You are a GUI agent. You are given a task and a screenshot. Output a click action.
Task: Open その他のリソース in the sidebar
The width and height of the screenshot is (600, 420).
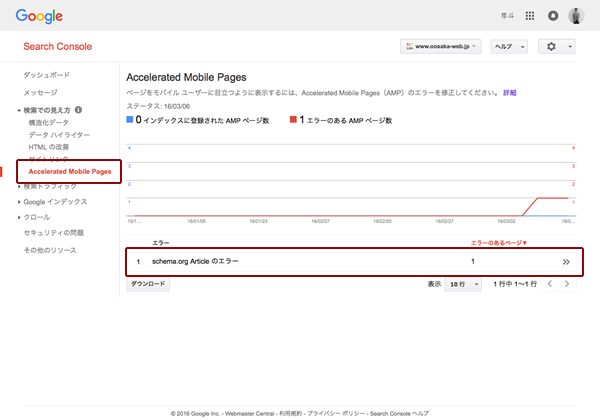[x=50, y=250]
